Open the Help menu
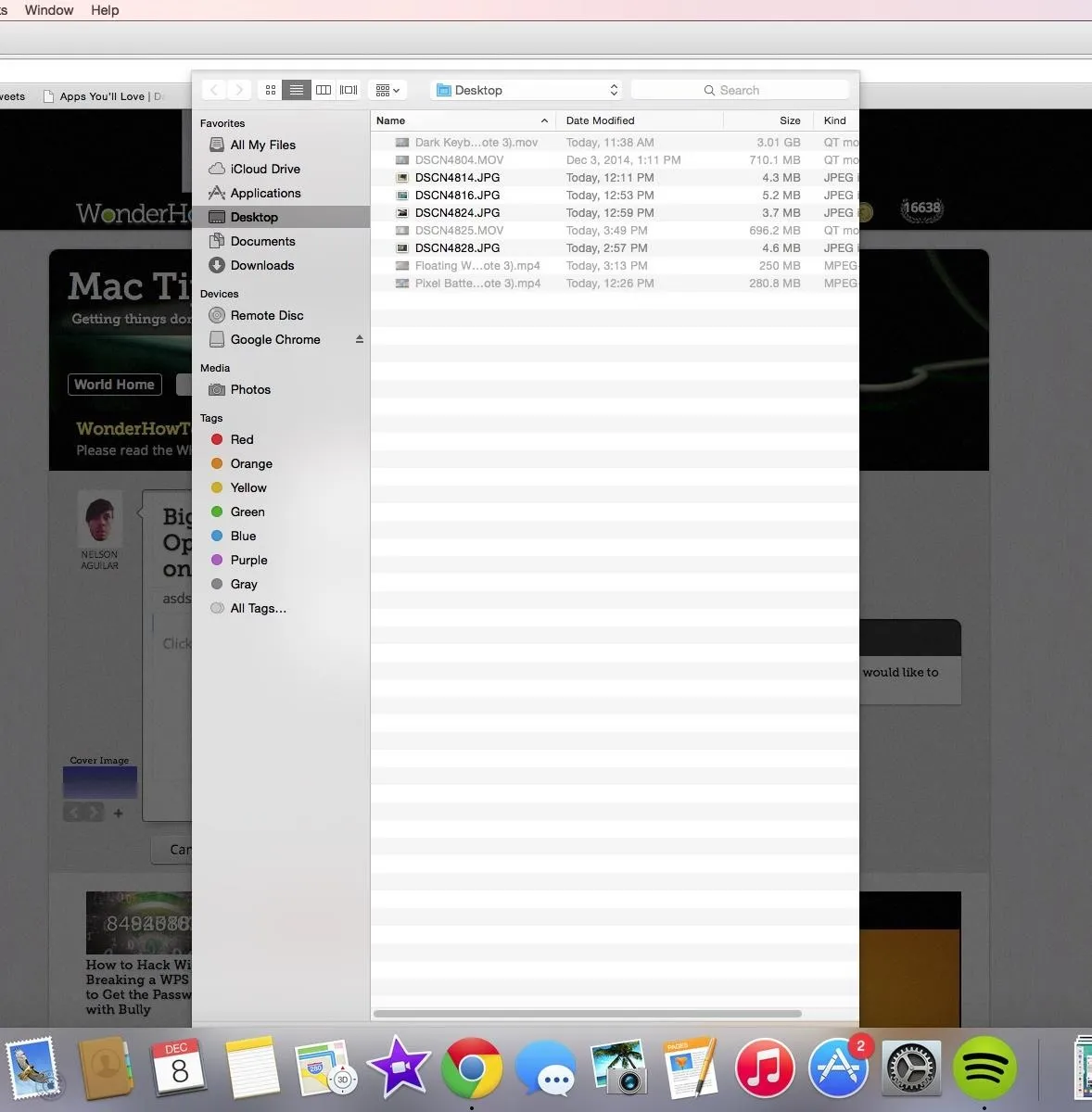The image size is (1092, 1112). [x=105, y=10]
